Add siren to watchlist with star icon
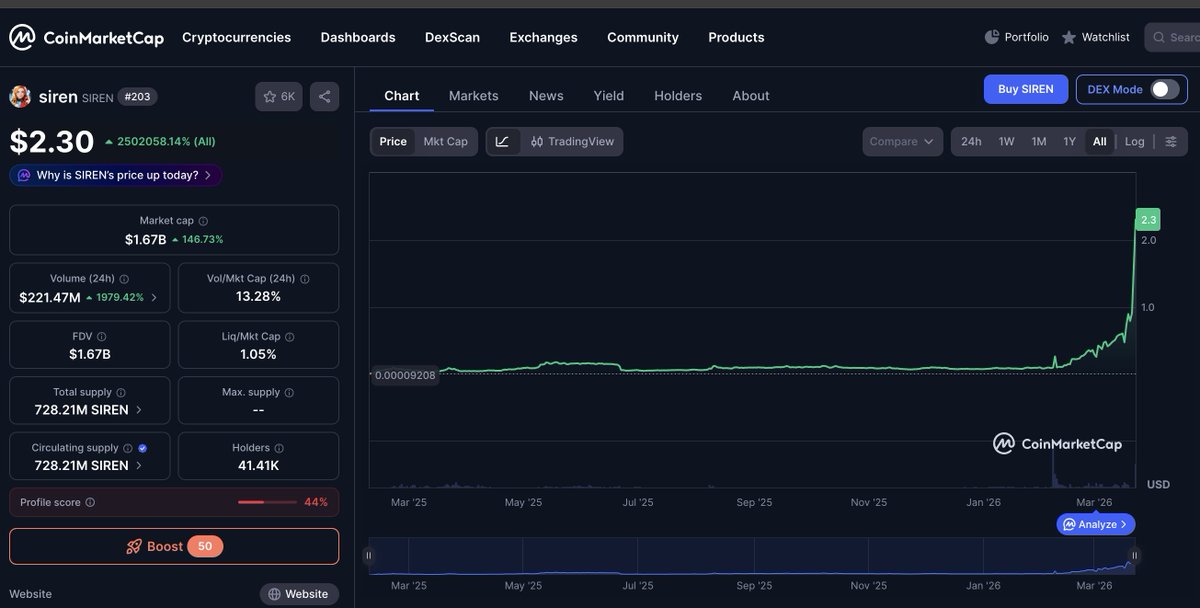1200x608 pixels. [279, 97]
